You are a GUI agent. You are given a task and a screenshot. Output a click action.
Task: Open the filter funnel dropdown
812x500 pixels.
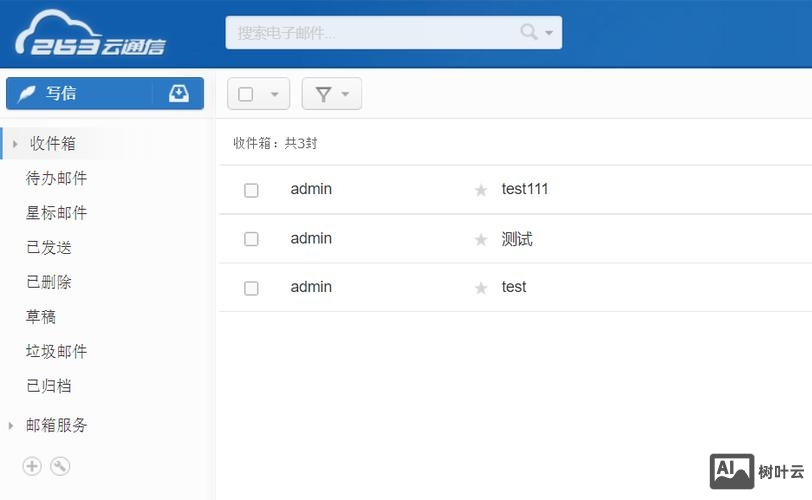332,94
